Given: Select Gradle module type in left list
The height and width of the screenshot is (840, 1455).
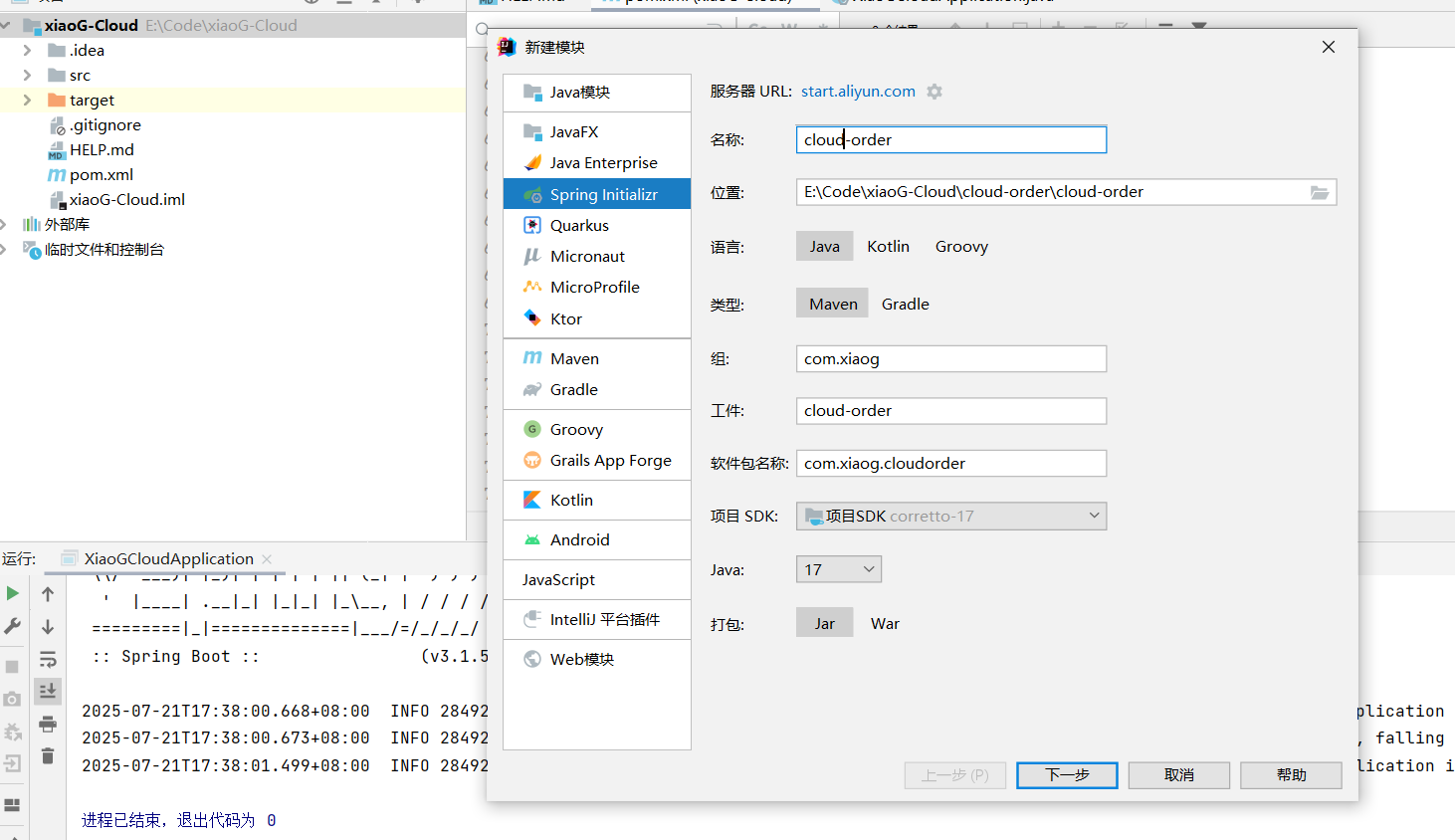Looking at the screenshot, I should pyautogui.click(x=597, y=389).
